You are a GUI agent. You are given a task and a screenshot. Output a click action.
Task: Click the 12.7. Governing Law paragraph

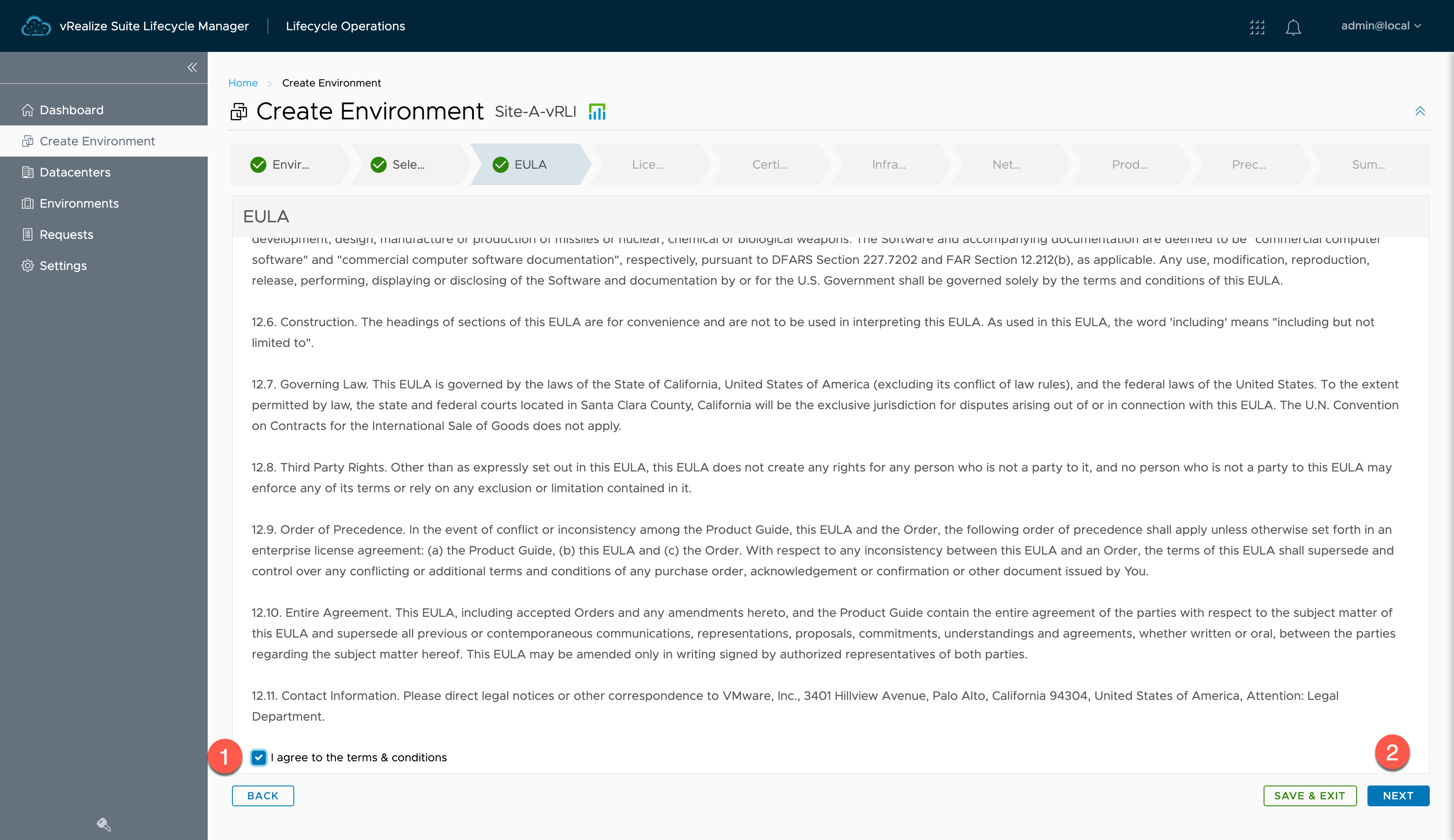point(825,405)
